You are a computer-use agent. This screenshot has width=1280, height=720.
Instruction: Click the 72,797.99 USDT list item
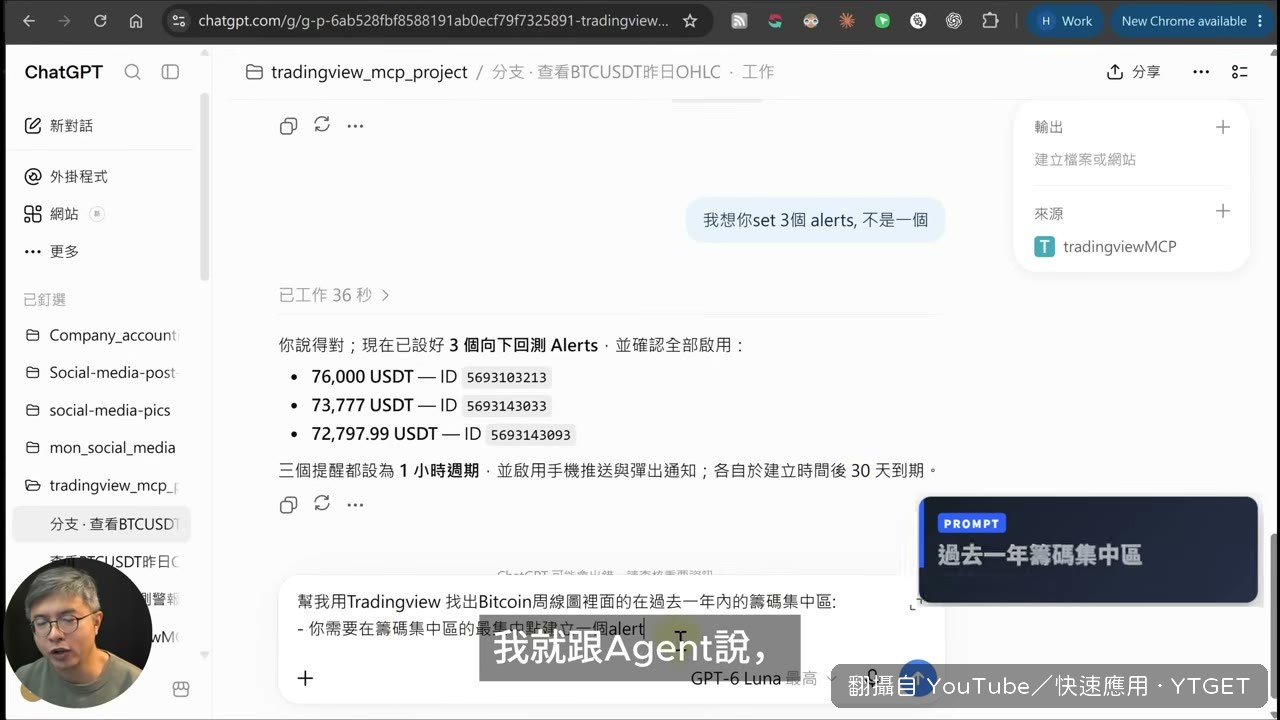pyautogui.click(x=442, y=435)
